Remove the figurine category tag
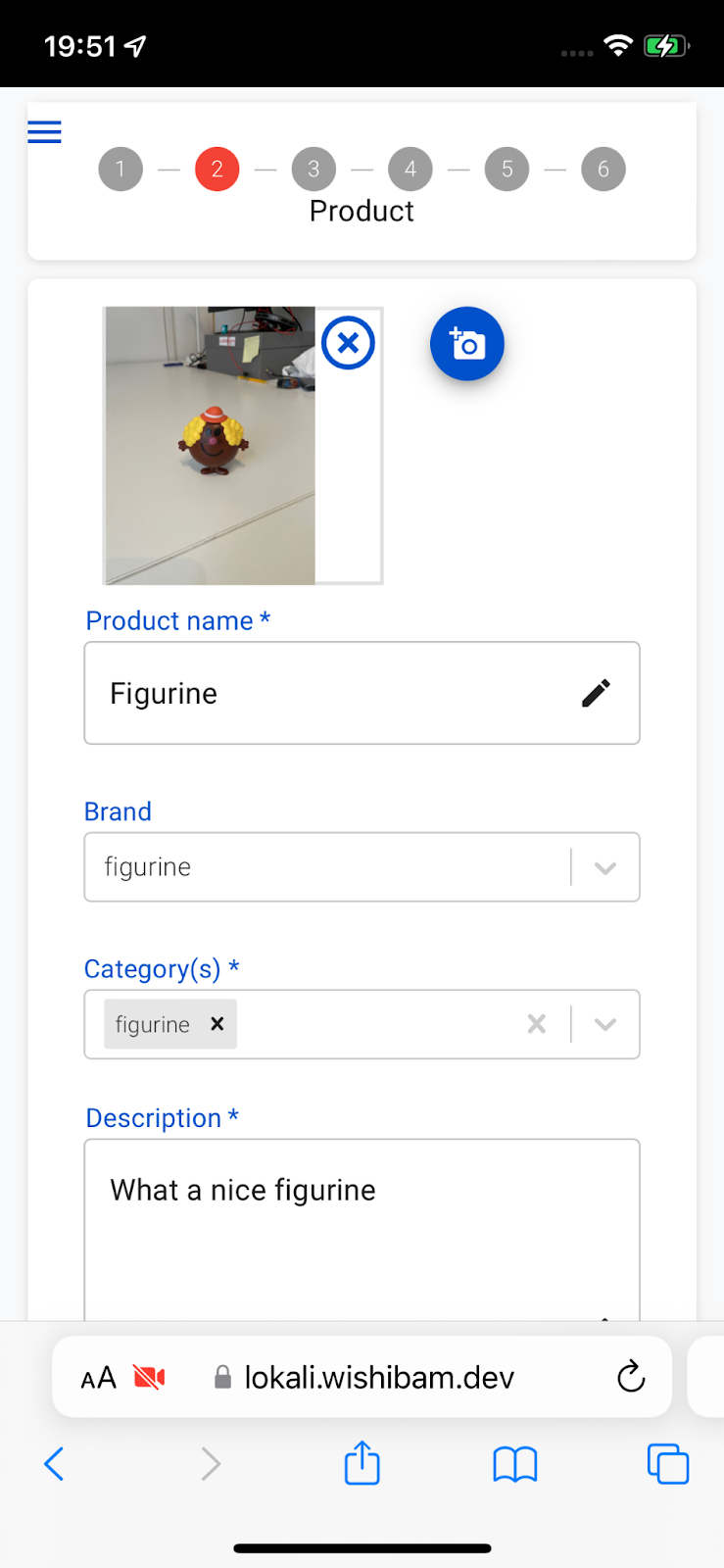This screenshot has height=1568, width=724. coord(217,1023)
